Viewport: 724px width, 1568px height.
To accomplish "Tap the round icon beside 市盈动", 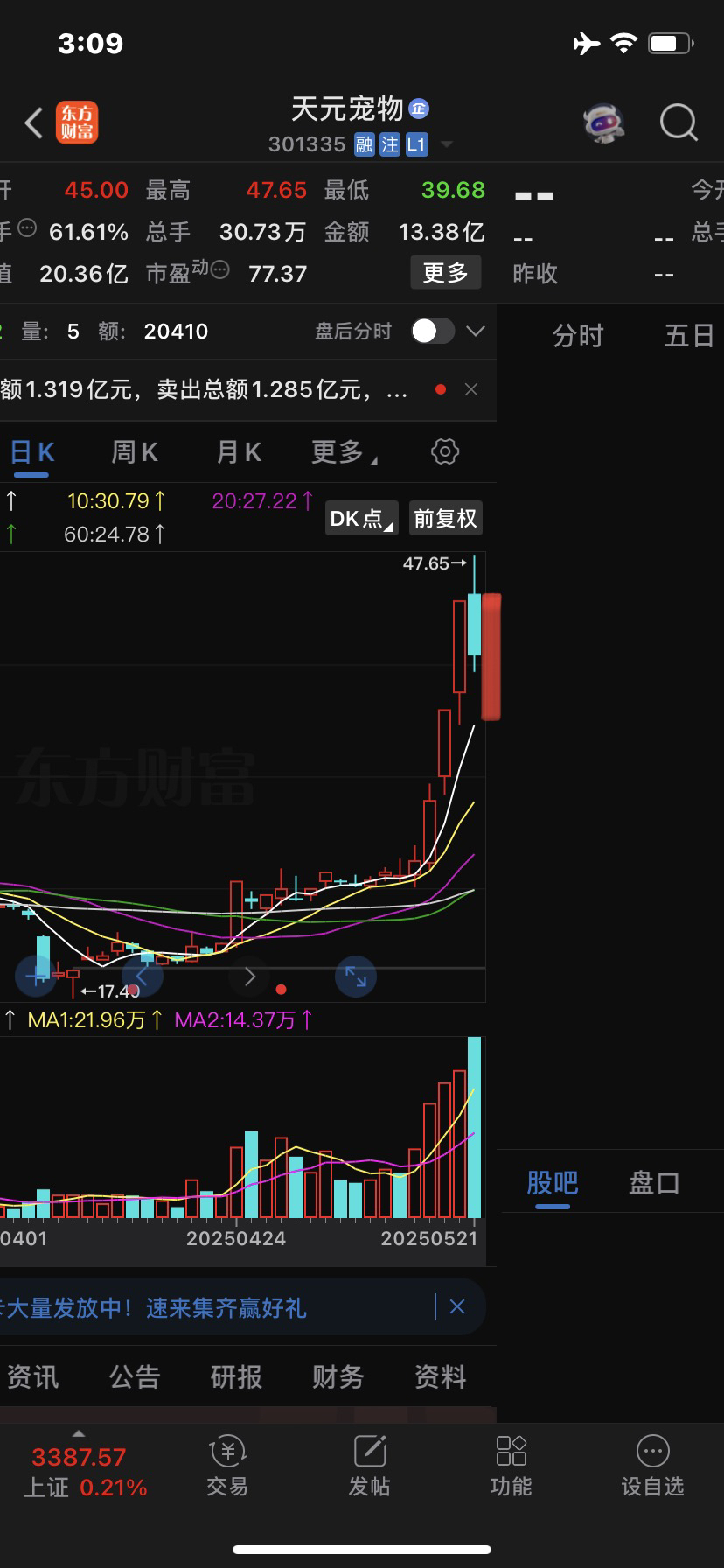I will [220, 269].
